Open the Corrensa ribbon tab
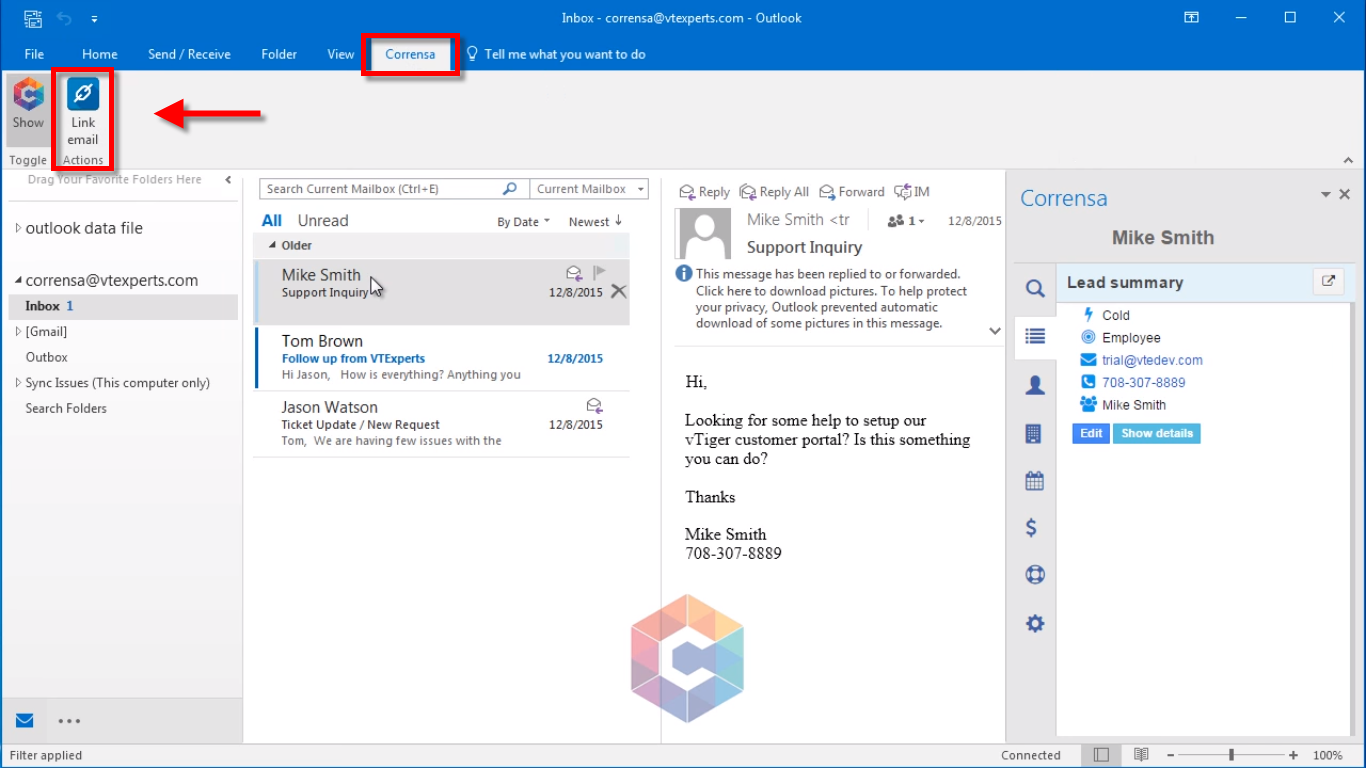1366x768 pixels. [x=410, y=54]
